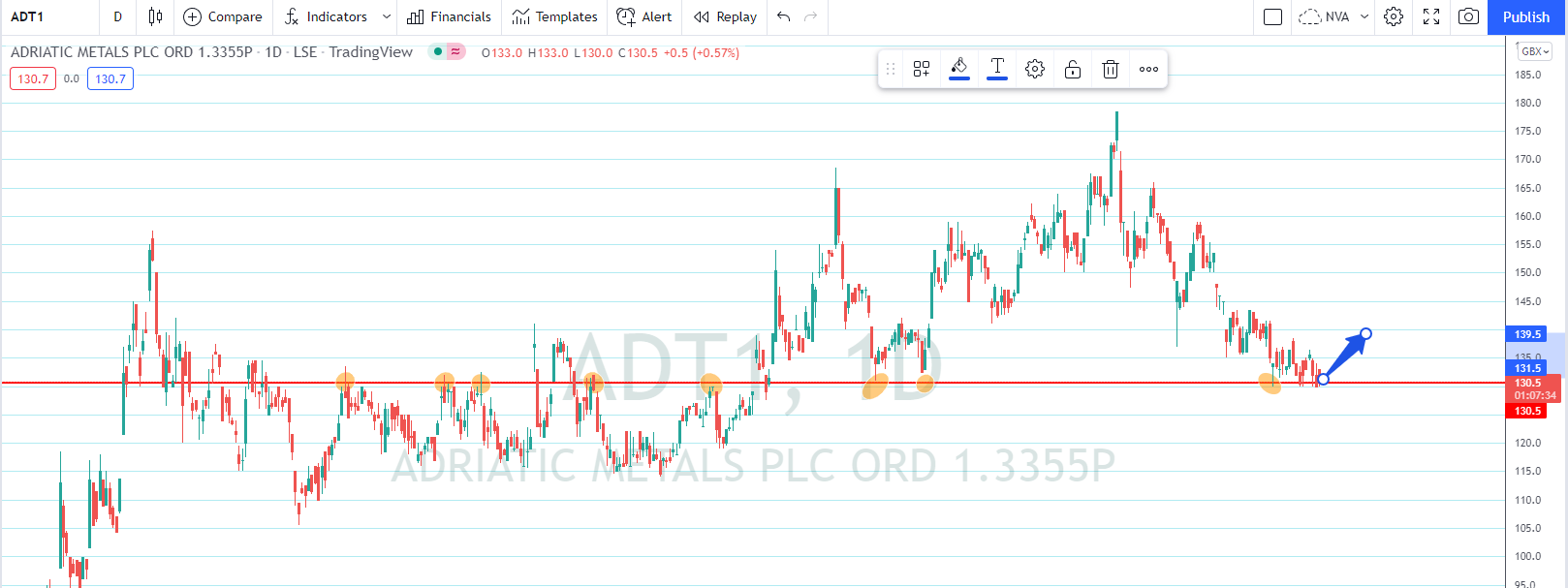Change the GBX currency dropdown
Image resolution: width=1568 pixels, height=588 pixels.
1535,51
